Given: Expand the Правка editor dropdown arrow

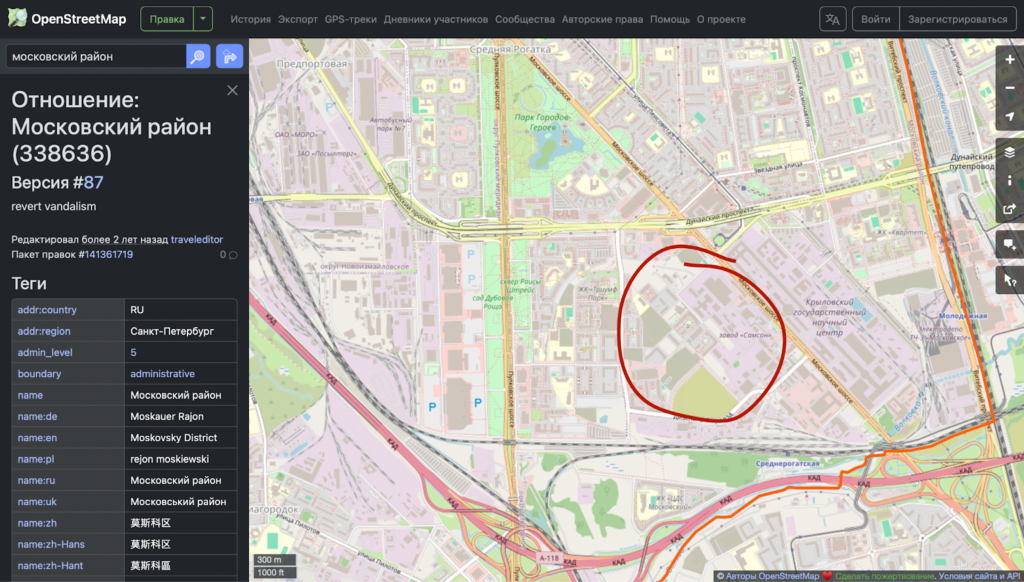Looking at the screenshot, I should (x=203, y=19).
